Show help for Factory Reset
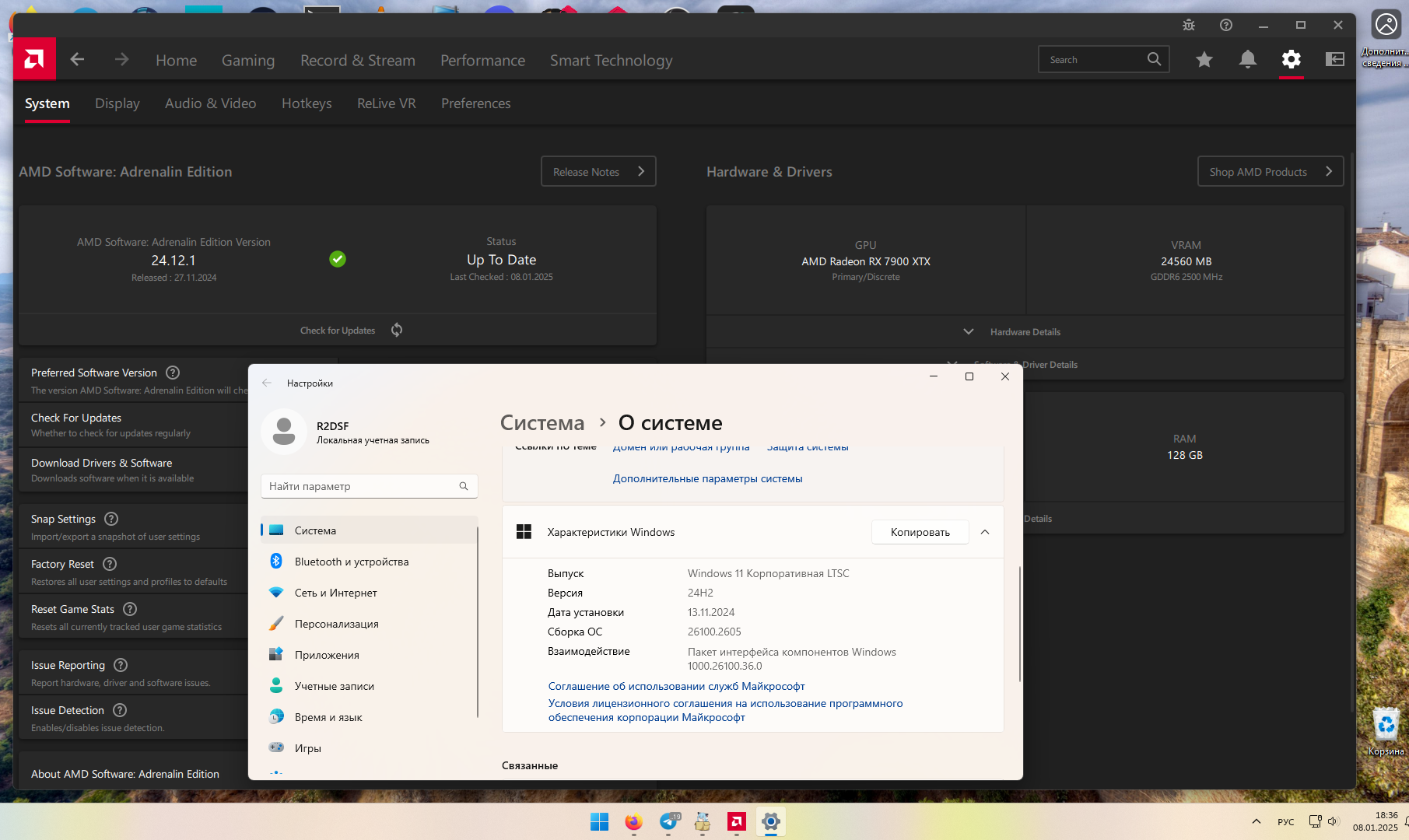This screenshot has width=1409, height=840. [110, 564]
